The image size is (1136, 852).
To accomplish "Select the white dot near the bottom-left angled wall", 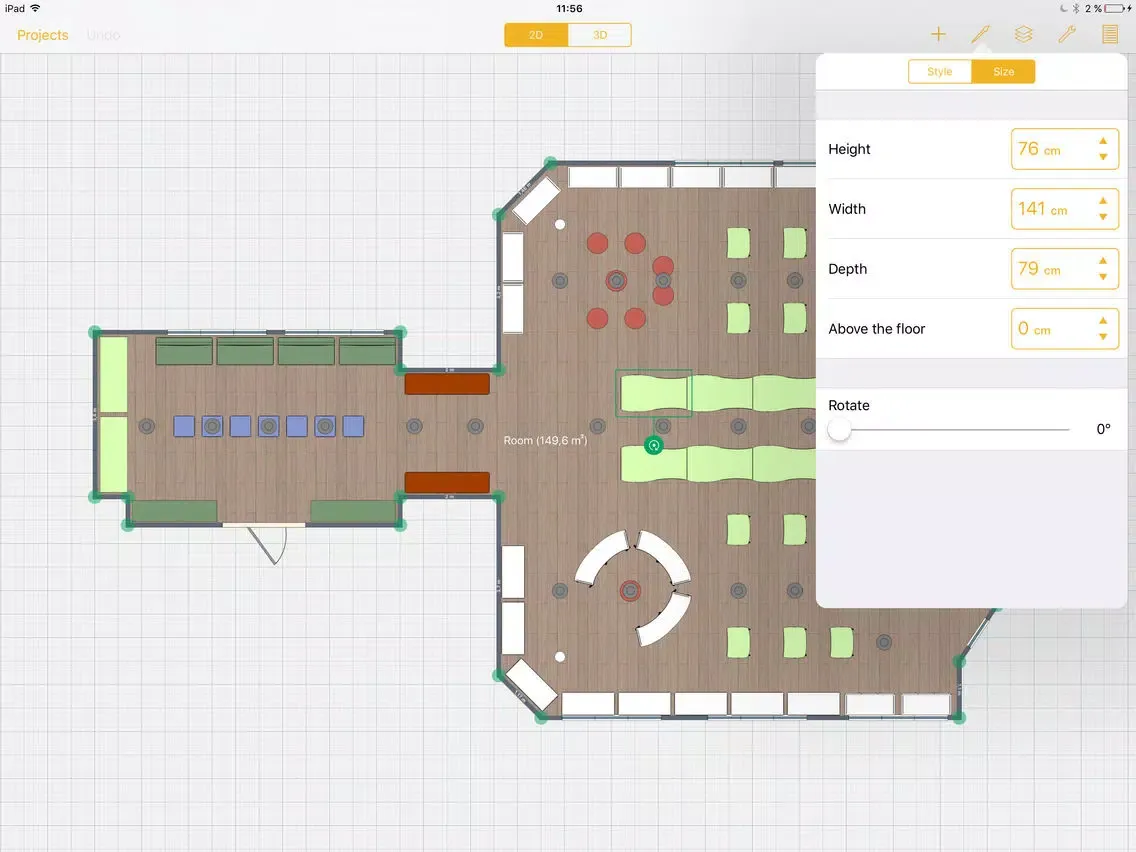I will pos(560,657).
